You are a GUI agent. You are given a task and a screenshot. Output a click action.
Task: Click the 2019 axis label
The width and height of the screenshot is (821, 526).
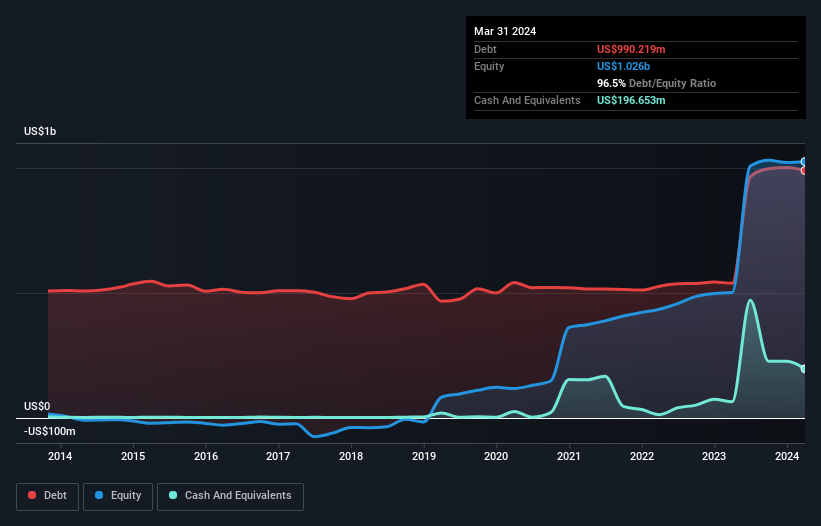pyautogui.click(x=424, y=456)
